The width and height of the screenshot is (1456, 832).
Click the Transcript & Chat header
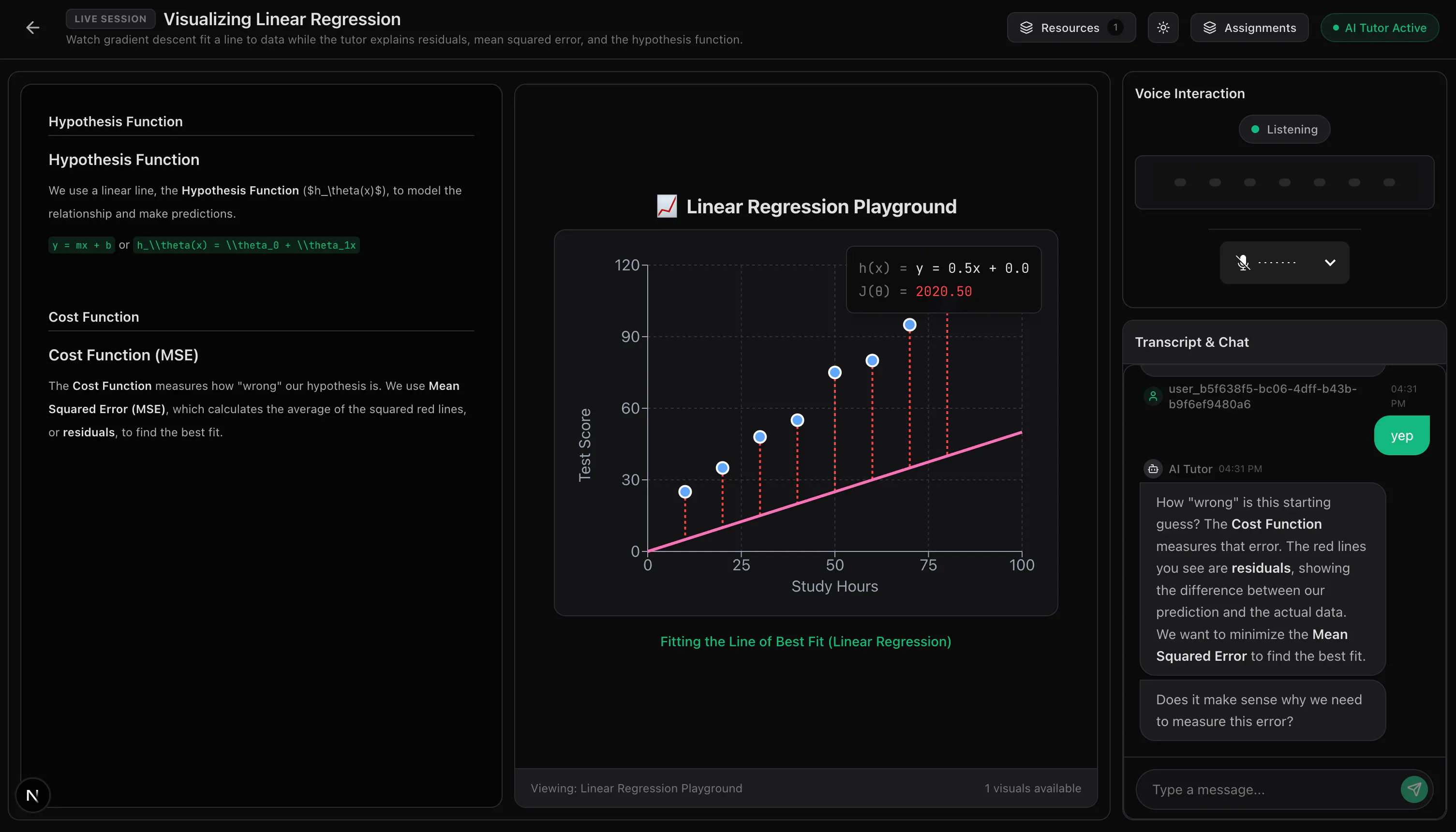(x=1191, y=342)
